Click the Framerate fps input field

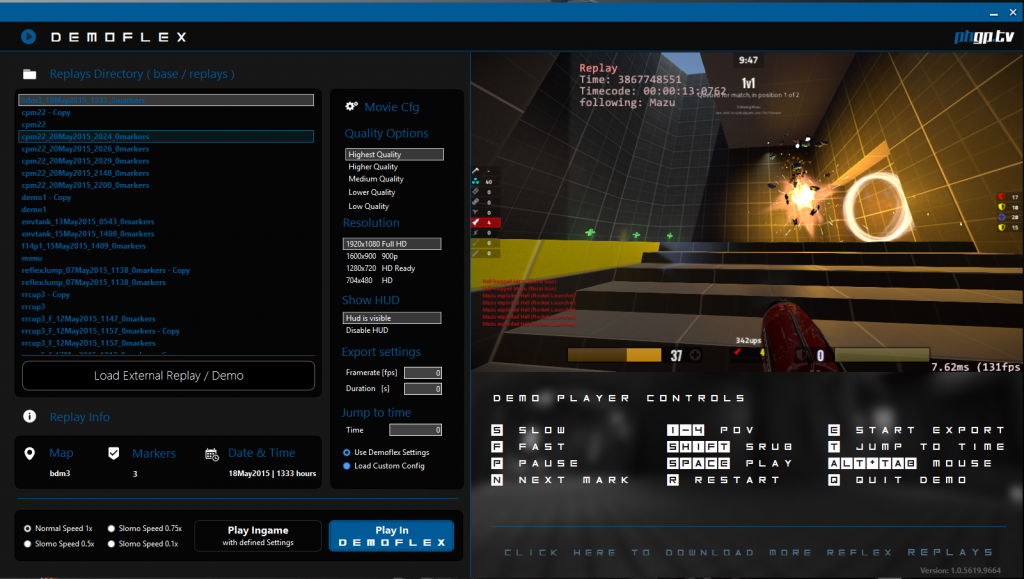click(422, 373)
